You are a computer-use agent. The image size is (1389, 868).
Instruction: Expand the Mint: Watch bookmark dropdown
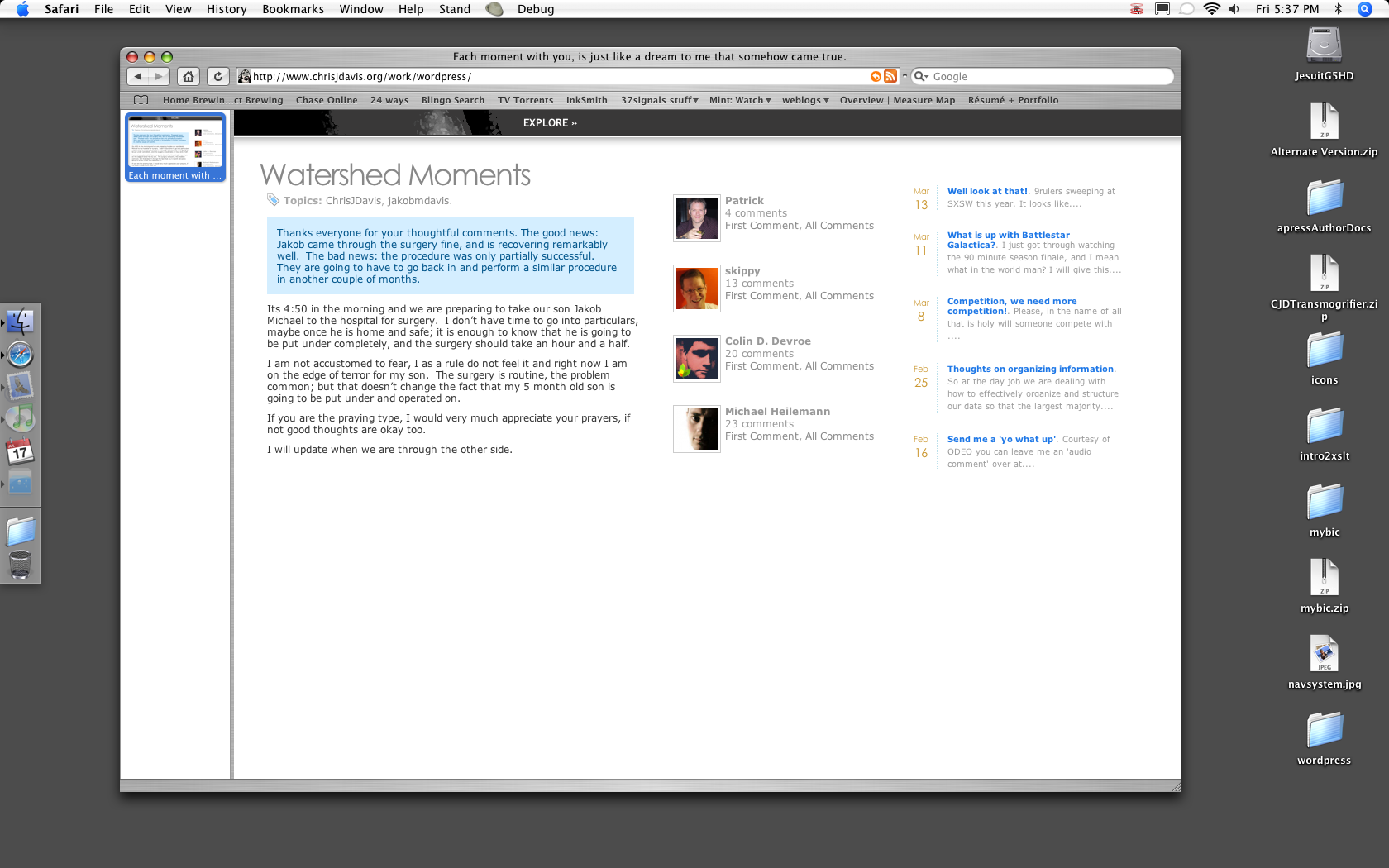pyautogui.click(x=740, y=100)
